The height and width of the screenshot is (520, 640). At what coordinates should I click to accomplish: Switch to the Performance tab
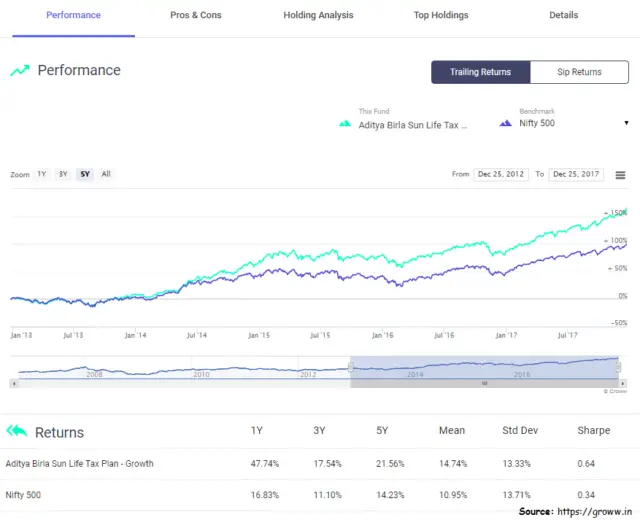73,15
